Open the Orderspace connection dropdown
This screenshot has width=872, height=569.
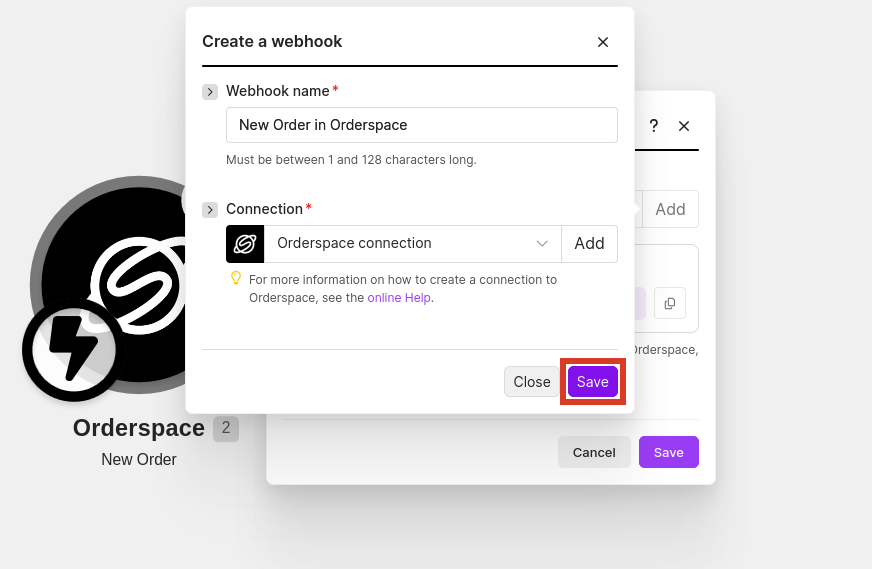tap(413, 244)
